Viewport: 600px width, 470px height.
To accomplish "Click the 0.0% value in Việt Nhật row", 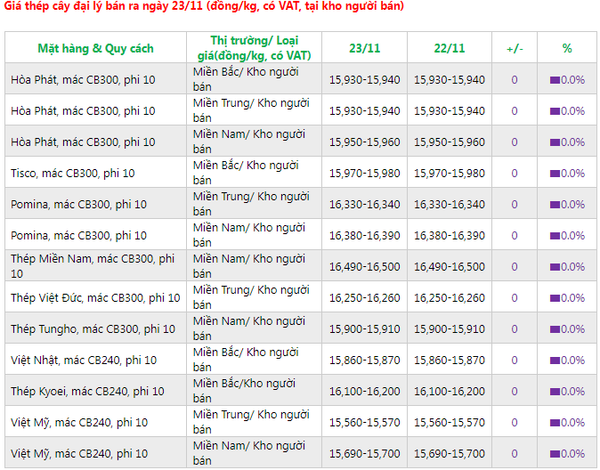I will pyautogui.click(x=573, y=361).
